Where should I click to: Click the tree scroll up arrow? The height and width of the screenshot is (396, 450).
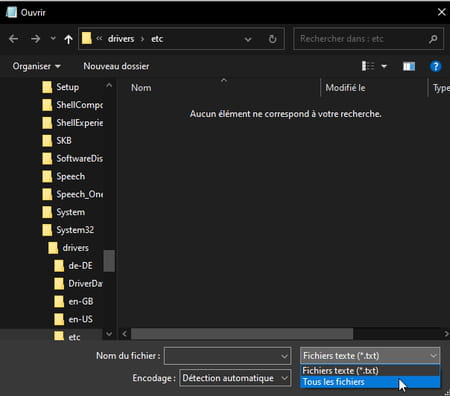(109, 85)
